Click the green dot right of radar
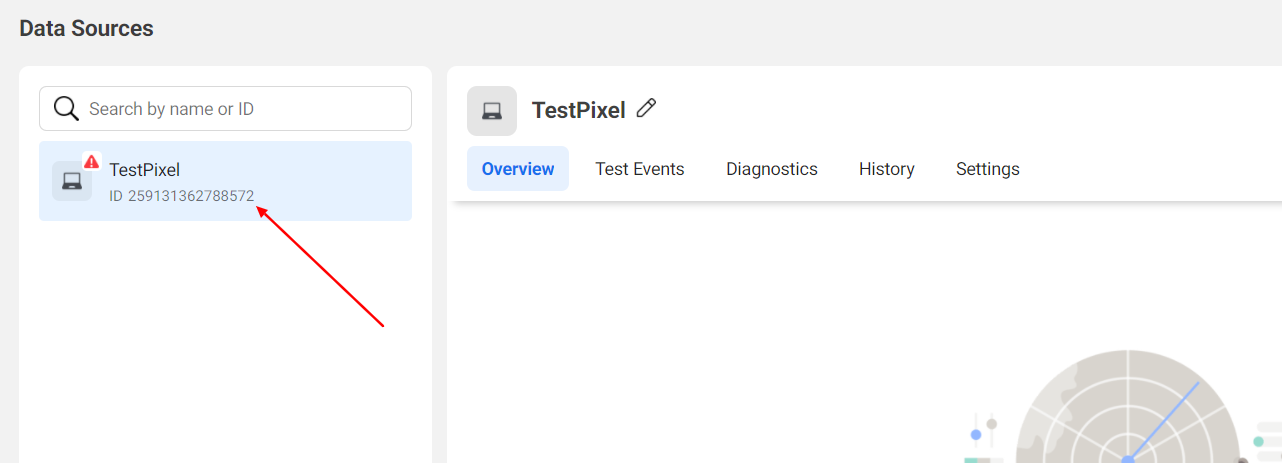1282x463 pixels. 1258,441
